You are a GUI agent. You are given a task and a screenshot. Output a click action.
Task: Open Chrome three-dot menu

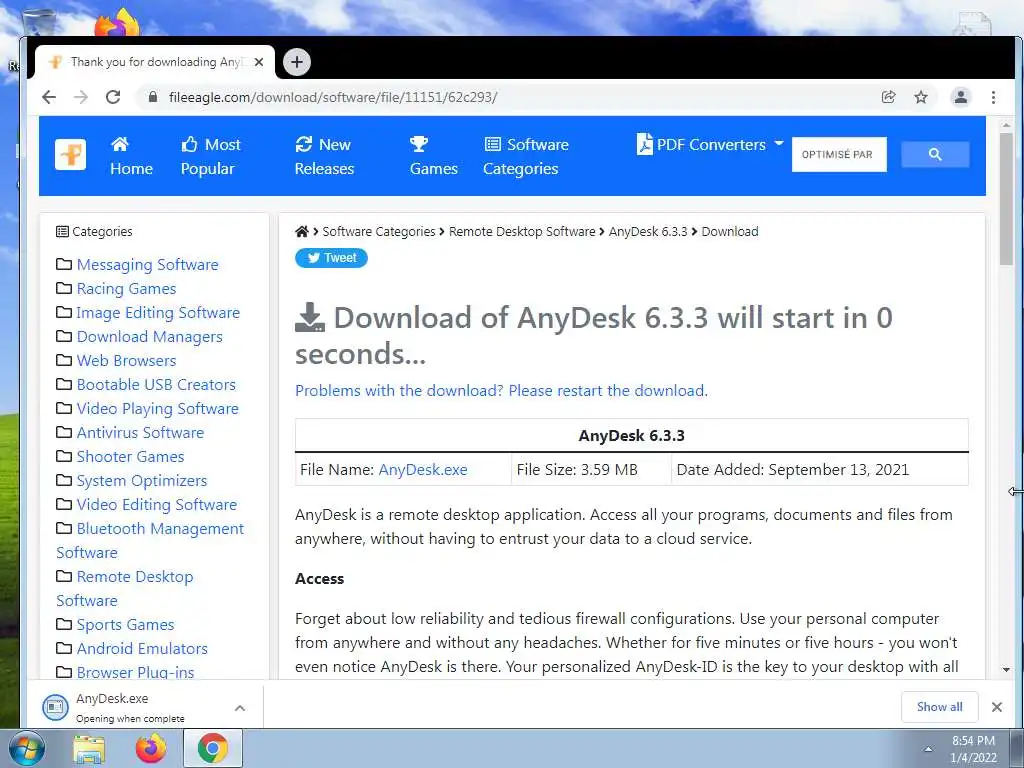click(993, 97)
